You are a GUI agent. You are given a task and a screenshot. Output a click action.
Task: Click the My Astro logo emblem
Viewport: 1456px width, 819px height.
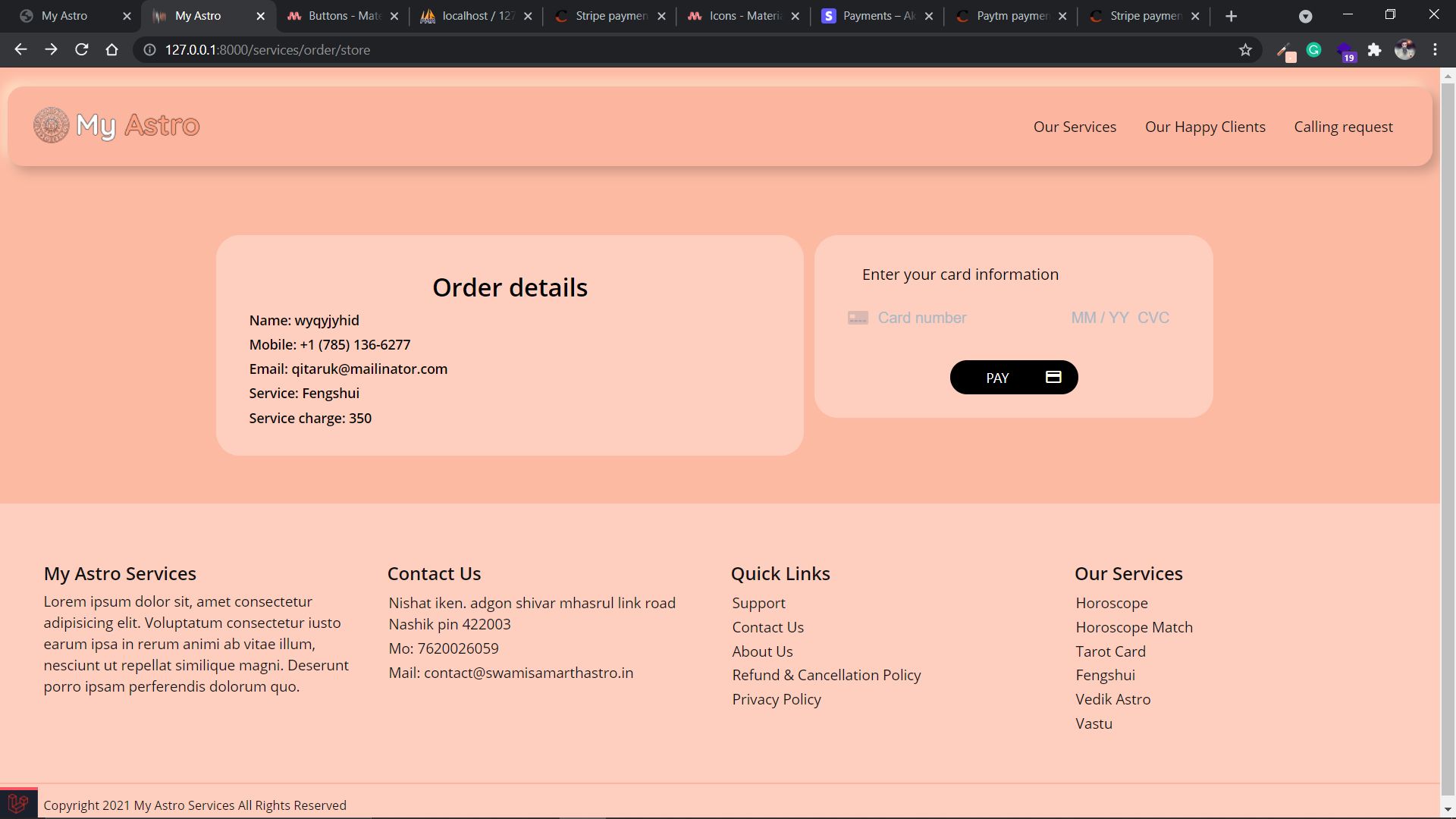51,125
